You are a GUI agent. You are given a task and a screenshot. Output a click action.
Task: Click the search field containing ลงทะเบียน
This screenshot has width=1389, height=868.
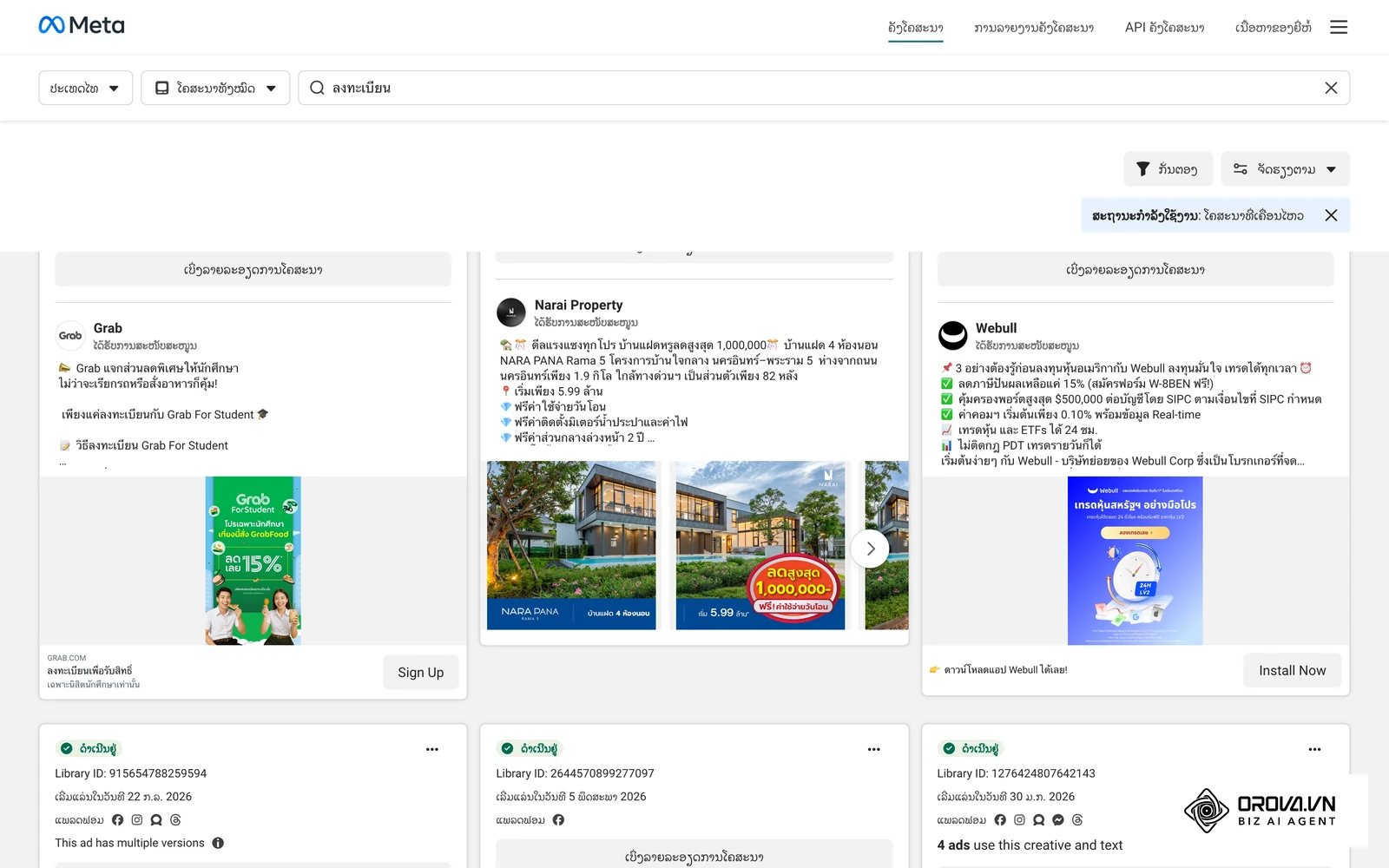pyautogui.click(x=823, y=88)
